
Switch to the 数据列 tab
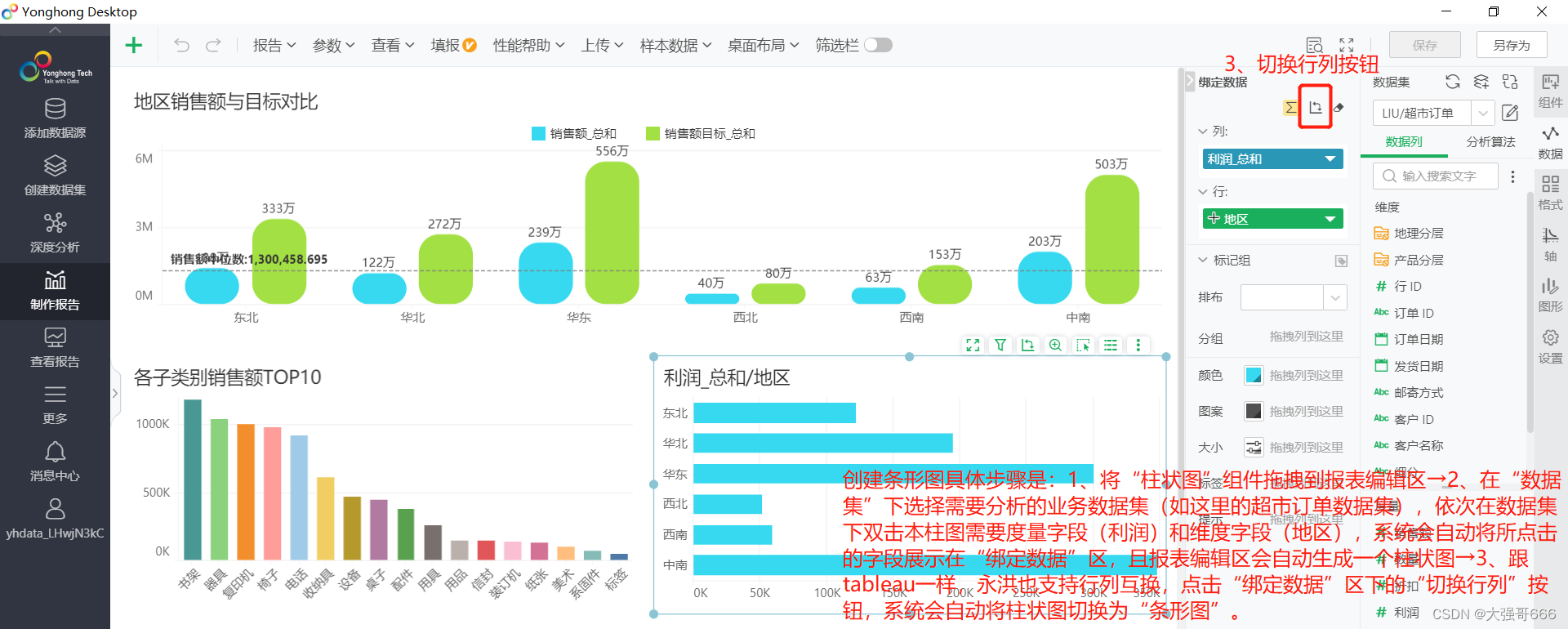(x=1404, y=142)
